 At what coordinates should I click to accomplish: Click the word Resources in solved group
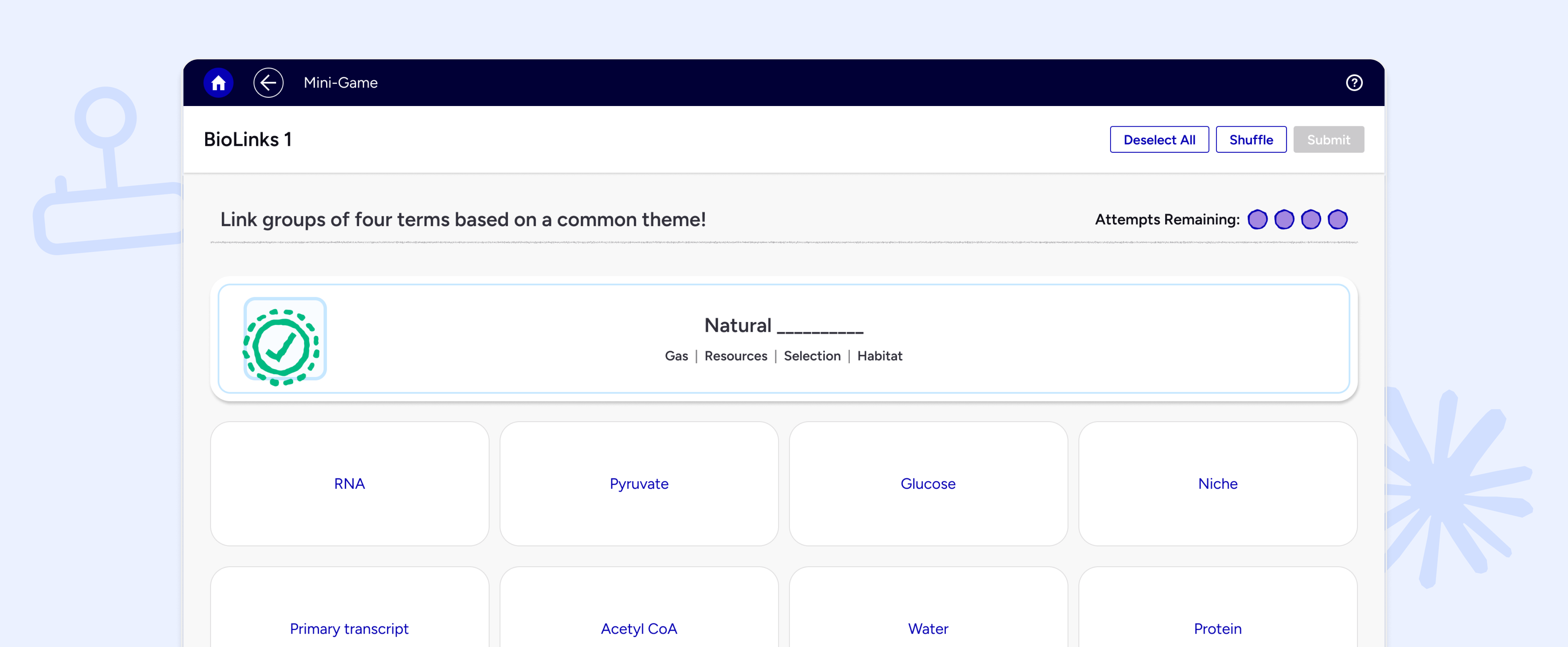click(x=736, y=356)
